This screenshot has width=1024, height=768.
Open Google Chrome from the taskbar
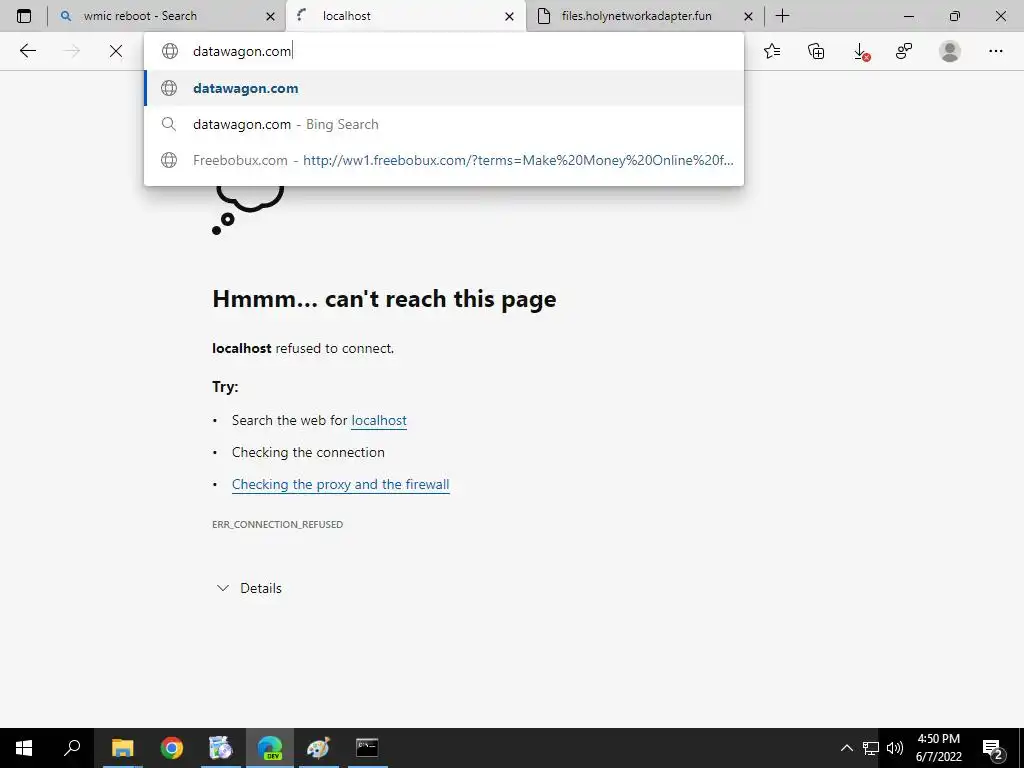click(172, 748)
